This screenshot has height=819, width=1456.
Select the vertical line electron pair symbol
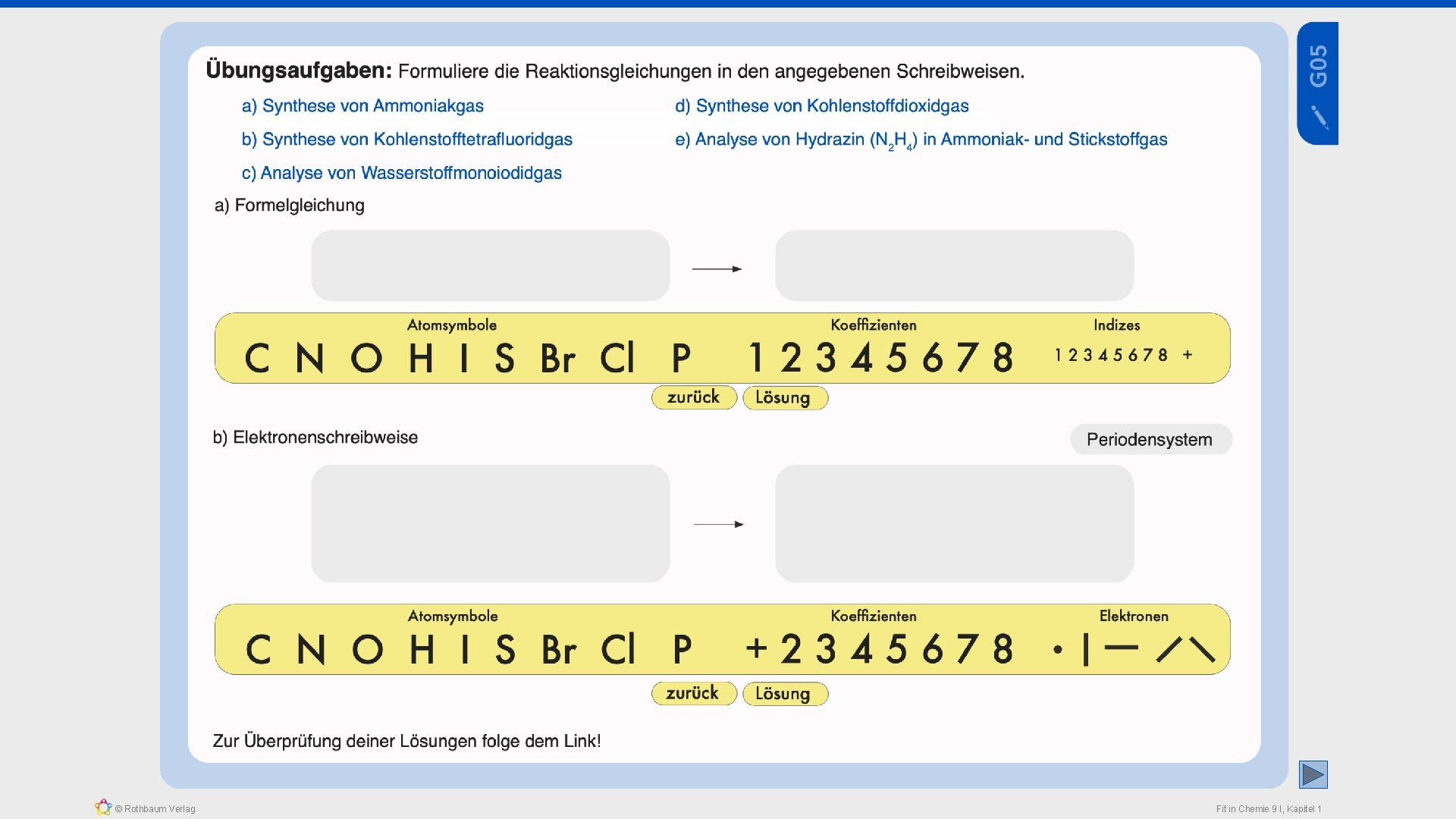(1086, 650)
